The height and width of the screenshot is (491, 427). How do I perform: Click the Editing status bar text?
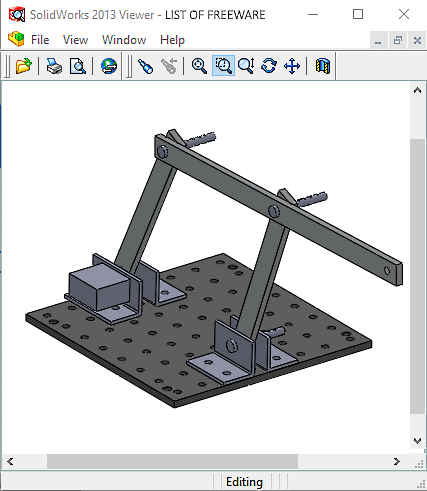pos(244,482)
